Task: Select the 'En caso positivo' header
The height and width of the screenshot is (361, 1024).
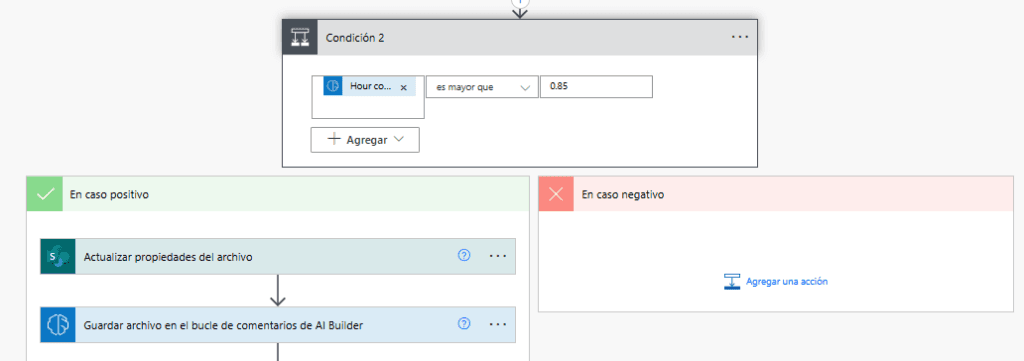Action: point(278,194)
